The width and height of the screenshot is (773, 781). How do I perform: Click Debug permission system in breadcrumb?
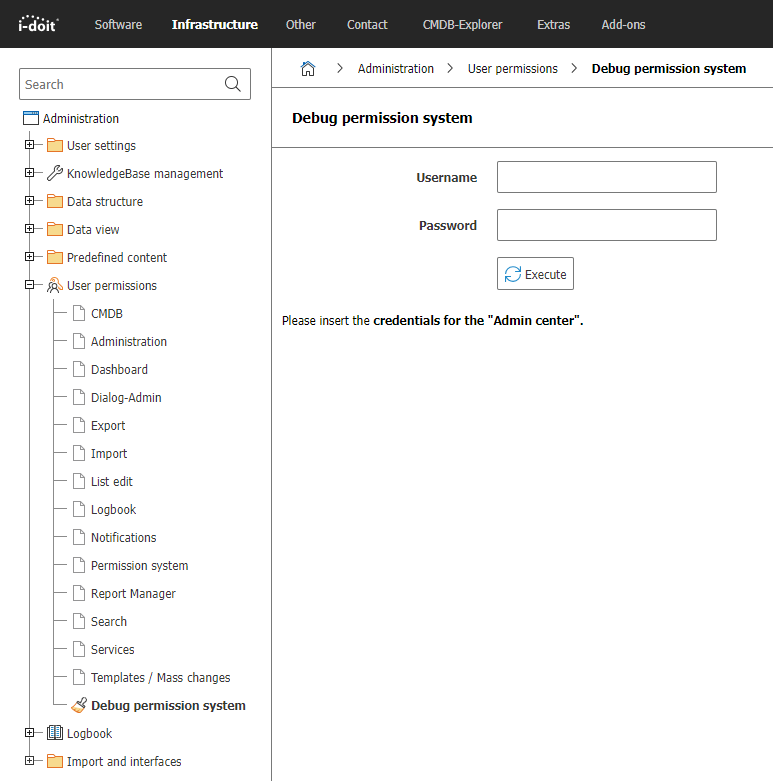pos(668,69)
